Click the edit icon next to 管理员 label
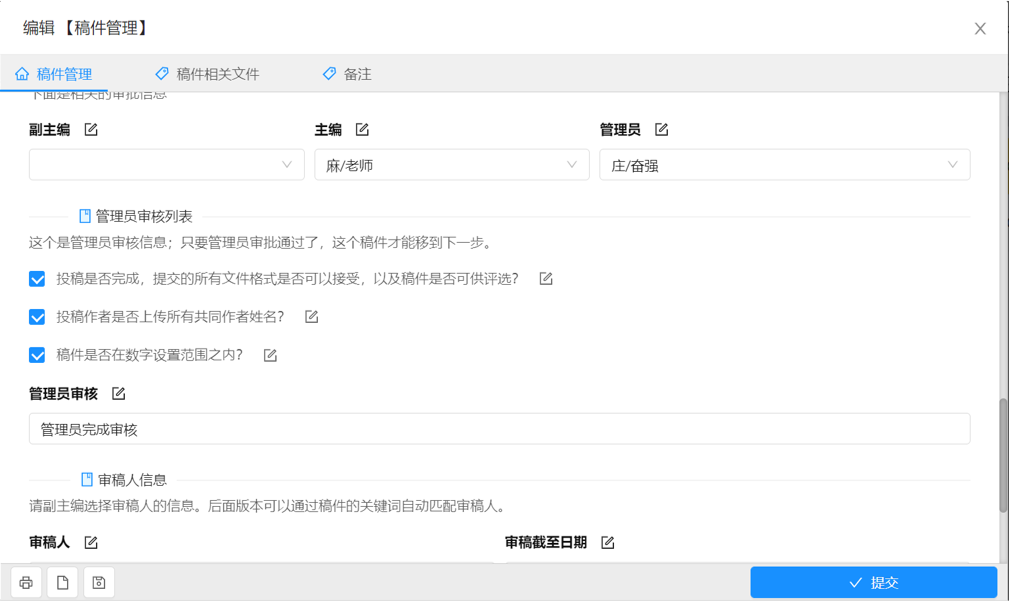This screenshot has width=1009, height=601. (x=661, y=130)
